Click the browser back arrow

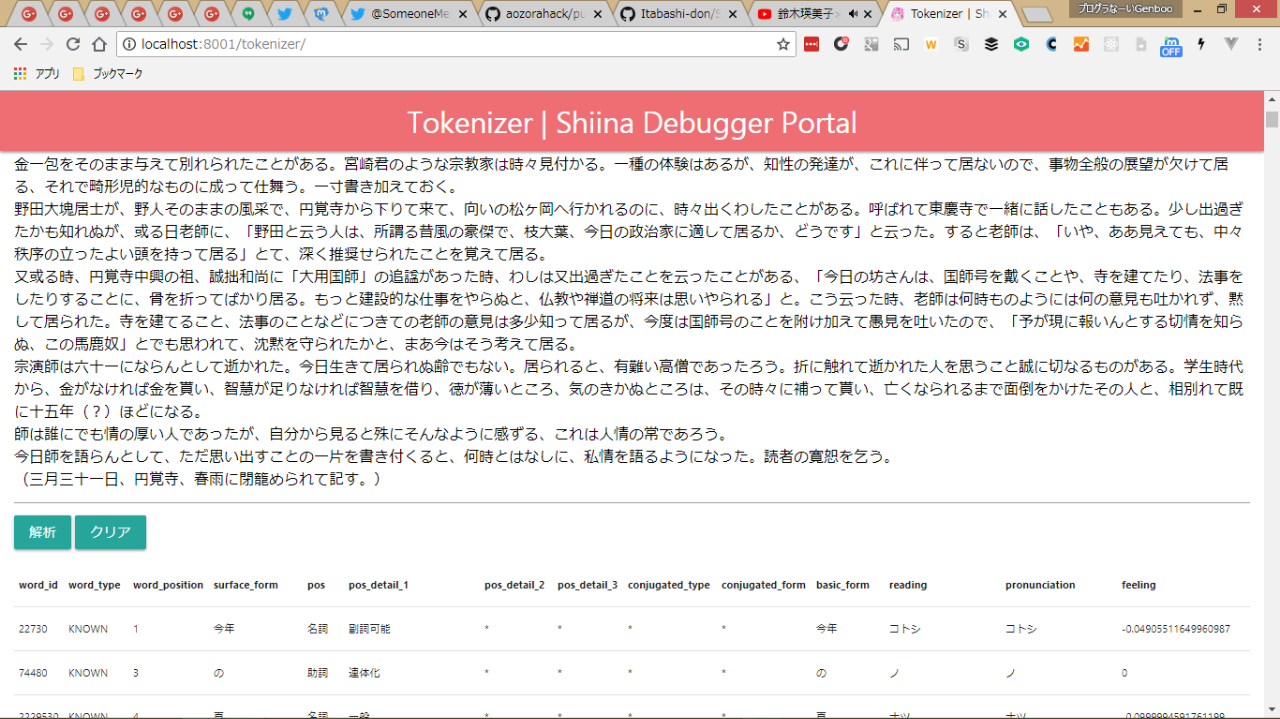(20, 44)
